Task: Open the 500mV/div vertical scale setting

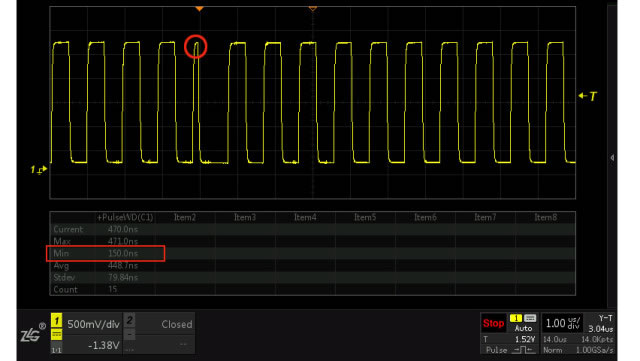Action: 93,324
